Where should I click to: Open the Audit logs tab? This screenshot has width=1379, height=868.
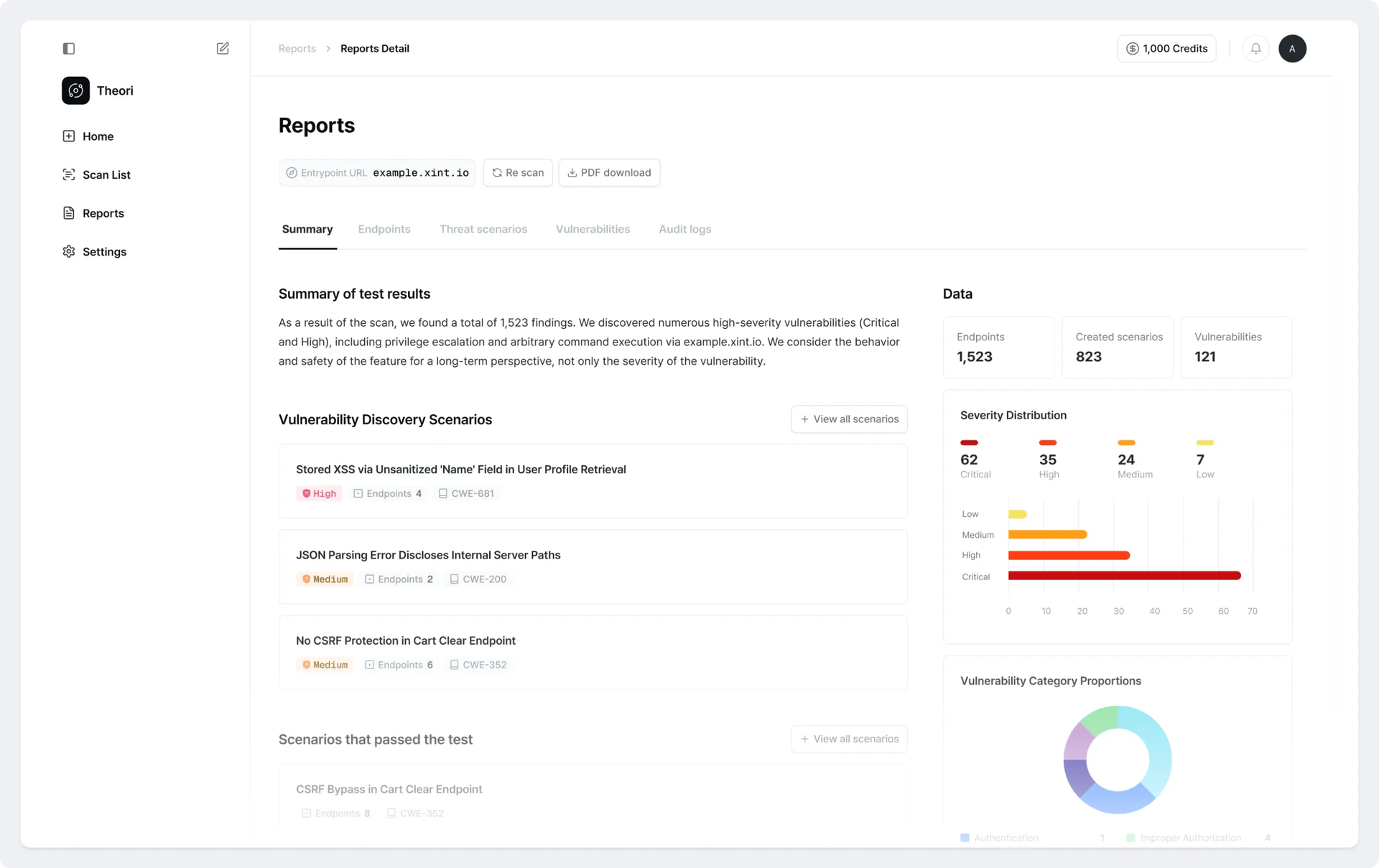(684, 229)
